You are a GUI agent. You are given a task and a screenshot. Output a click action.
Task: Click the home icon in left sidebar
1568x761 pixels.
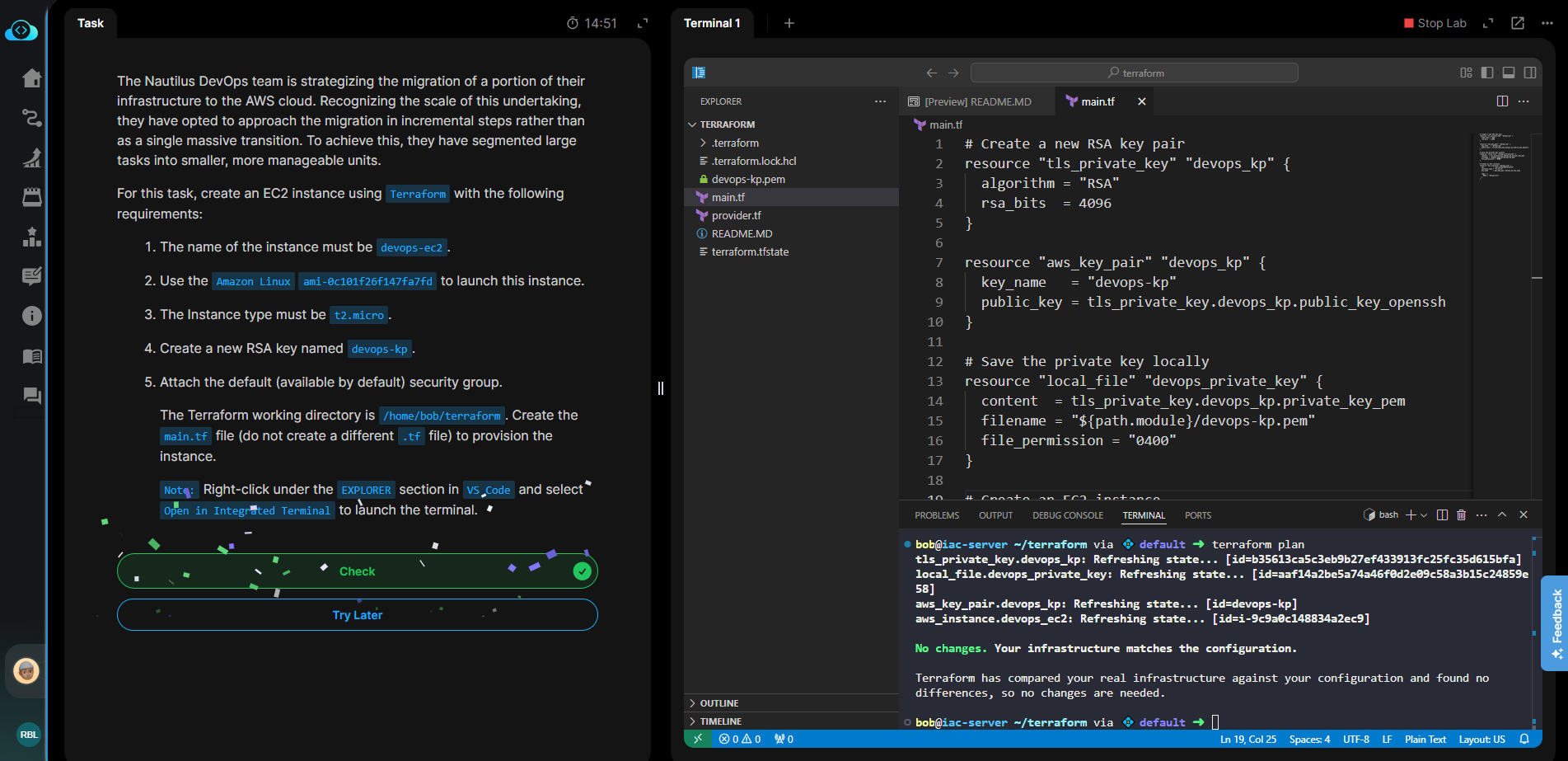tap(31, 78)
